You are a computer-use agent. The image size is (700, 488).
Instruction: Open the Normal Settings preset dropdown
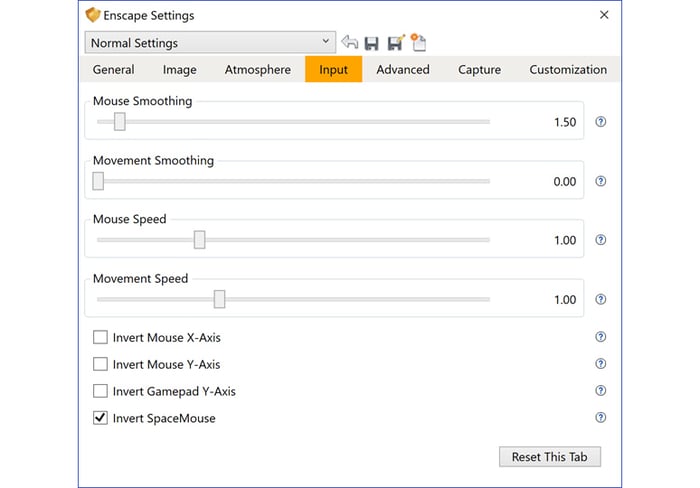210,42
